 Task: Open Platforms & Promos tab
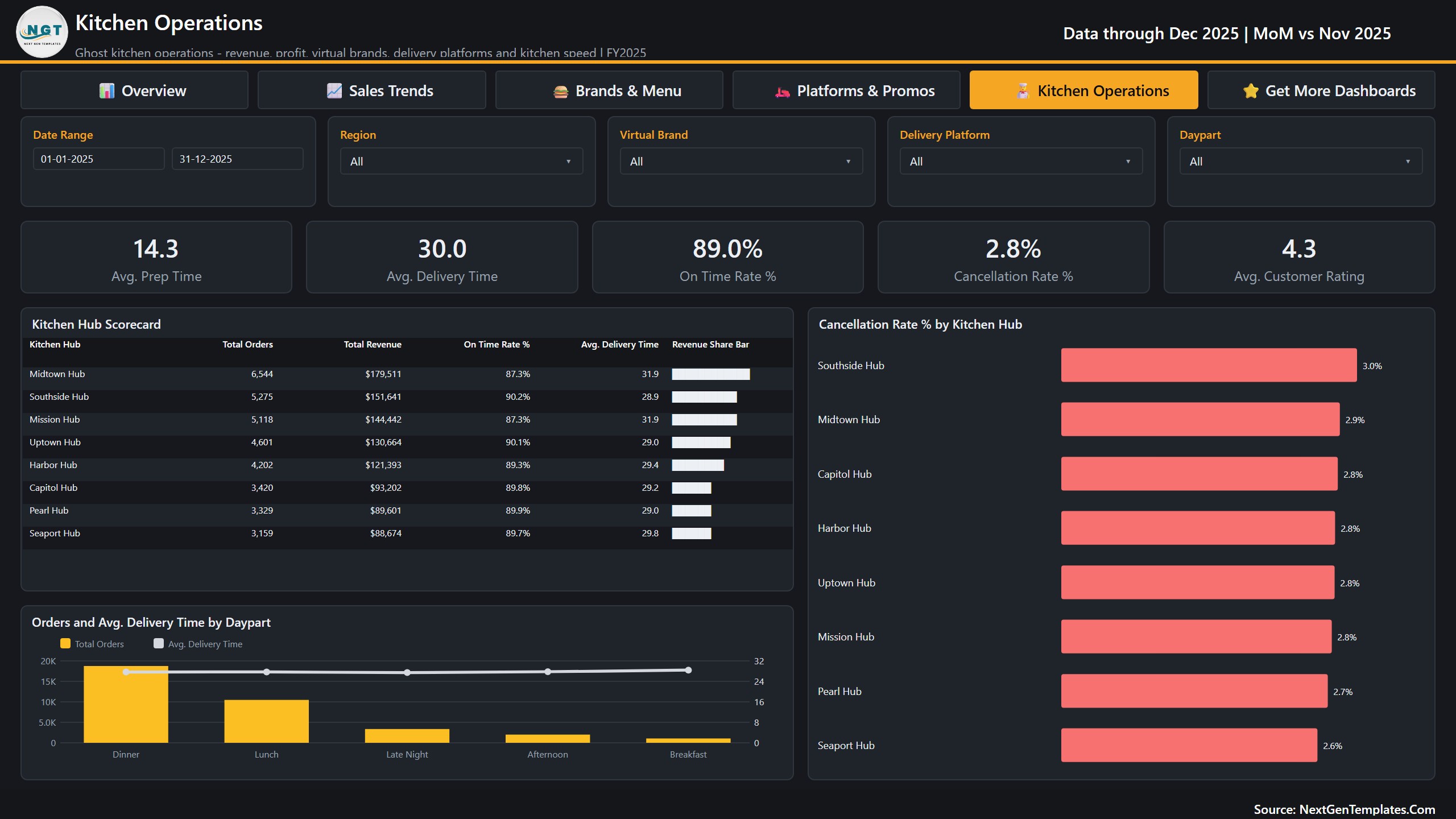(846, 90)
